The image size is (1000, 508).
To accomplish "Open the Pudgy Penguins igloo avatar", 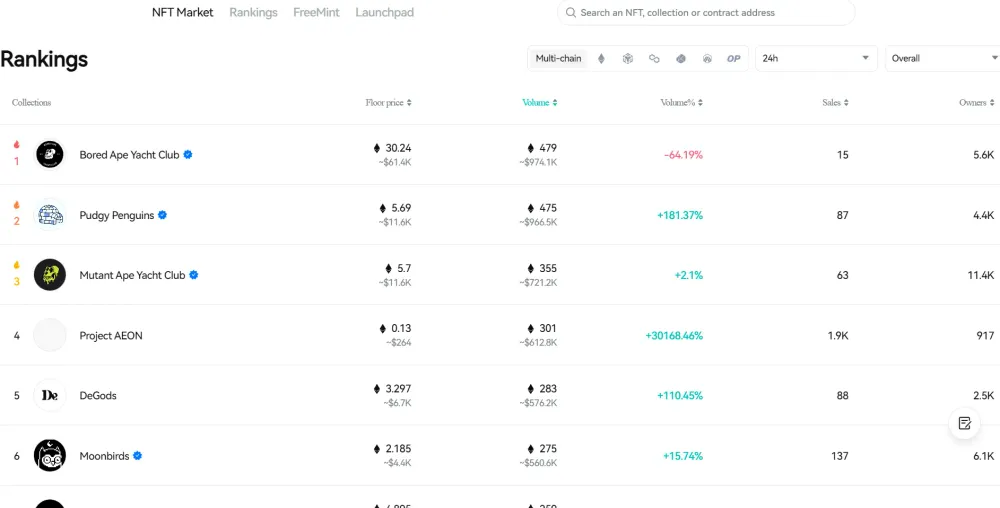I will (50, 215).
